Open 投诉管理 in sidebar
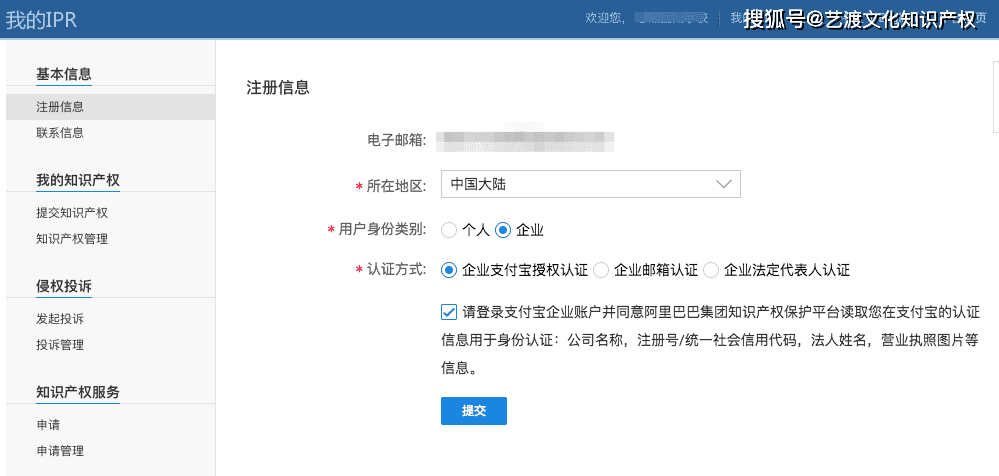The height and width of the screenshot is (476, 999). click(x=60, y=345)
